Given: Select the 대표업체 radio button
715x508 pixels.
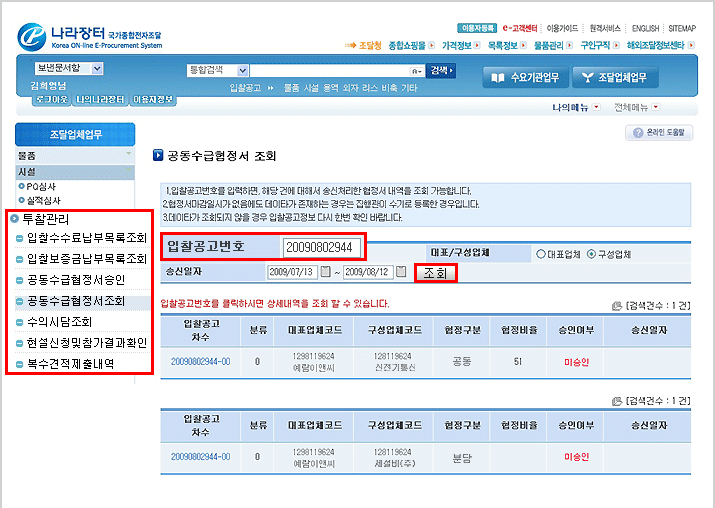Looking at the screenshot, I should pyautogui.click(x=542, y=254).
